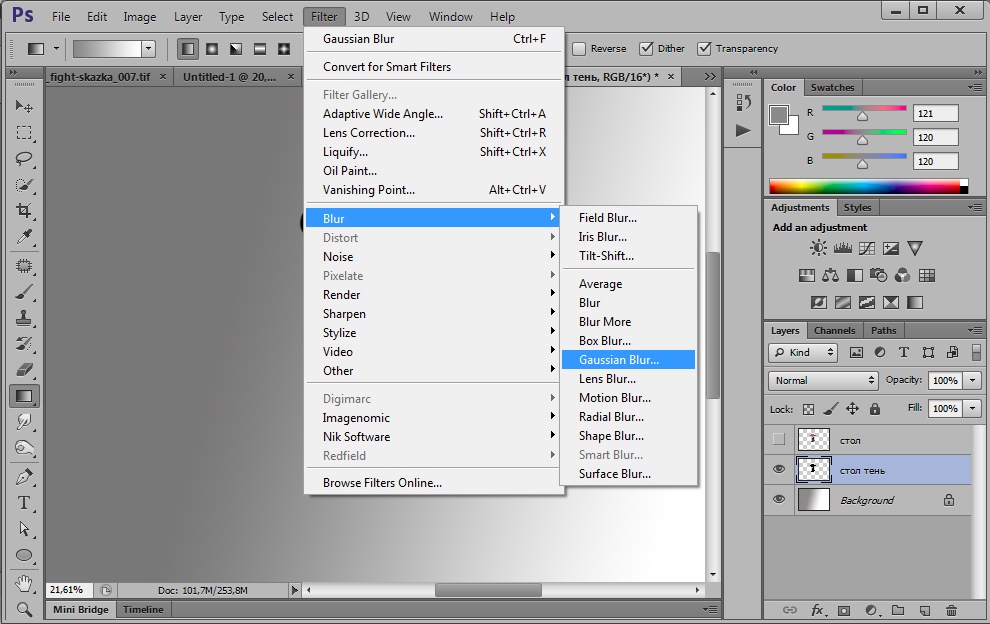The height and width of the screenshot is (624, 990).
Task: Show hidden document tabs via double chevron
Action: (x=710, y=76)
